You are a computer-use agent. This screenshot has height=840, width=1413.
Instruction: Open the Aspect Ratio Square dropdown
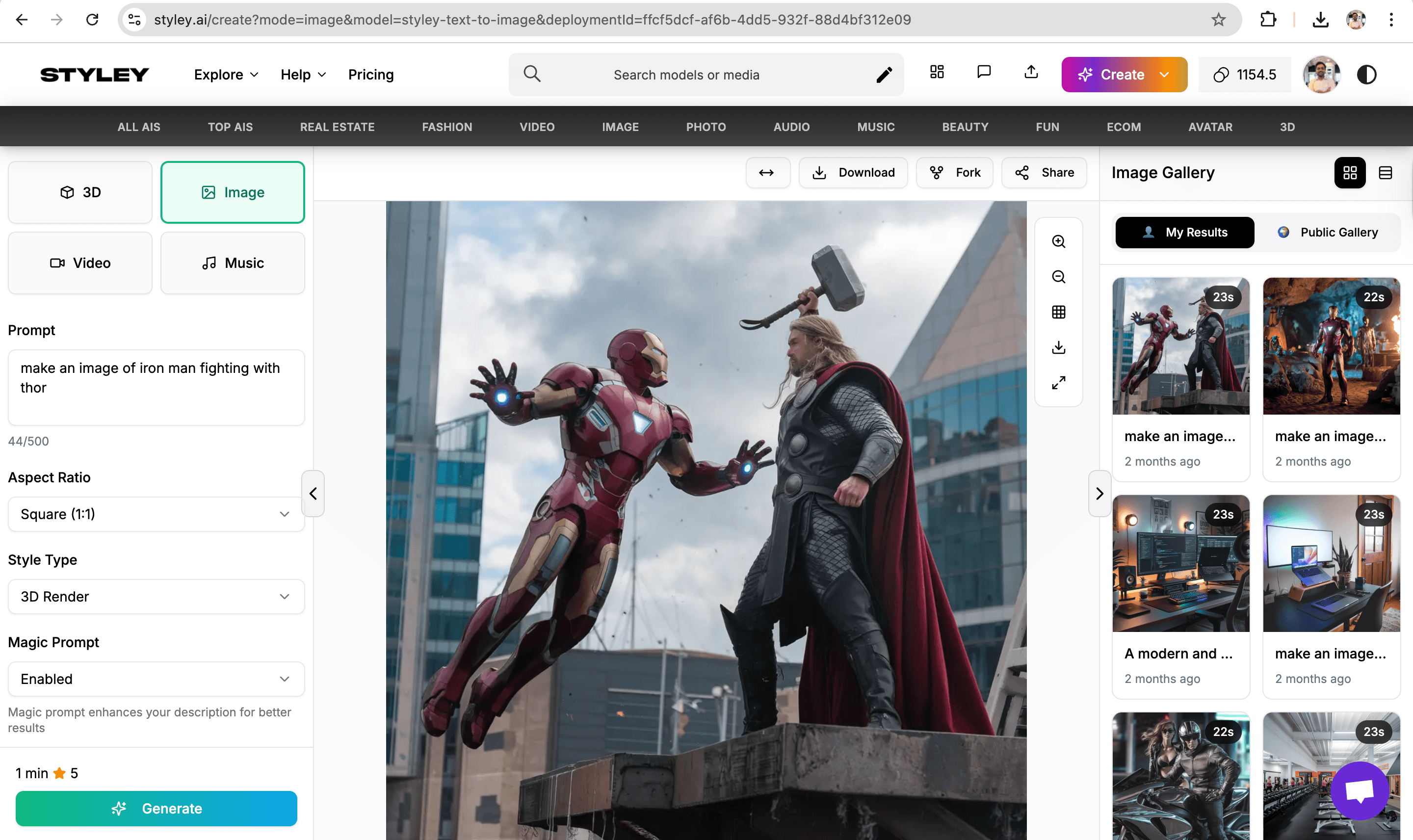(x=156, y=514)
